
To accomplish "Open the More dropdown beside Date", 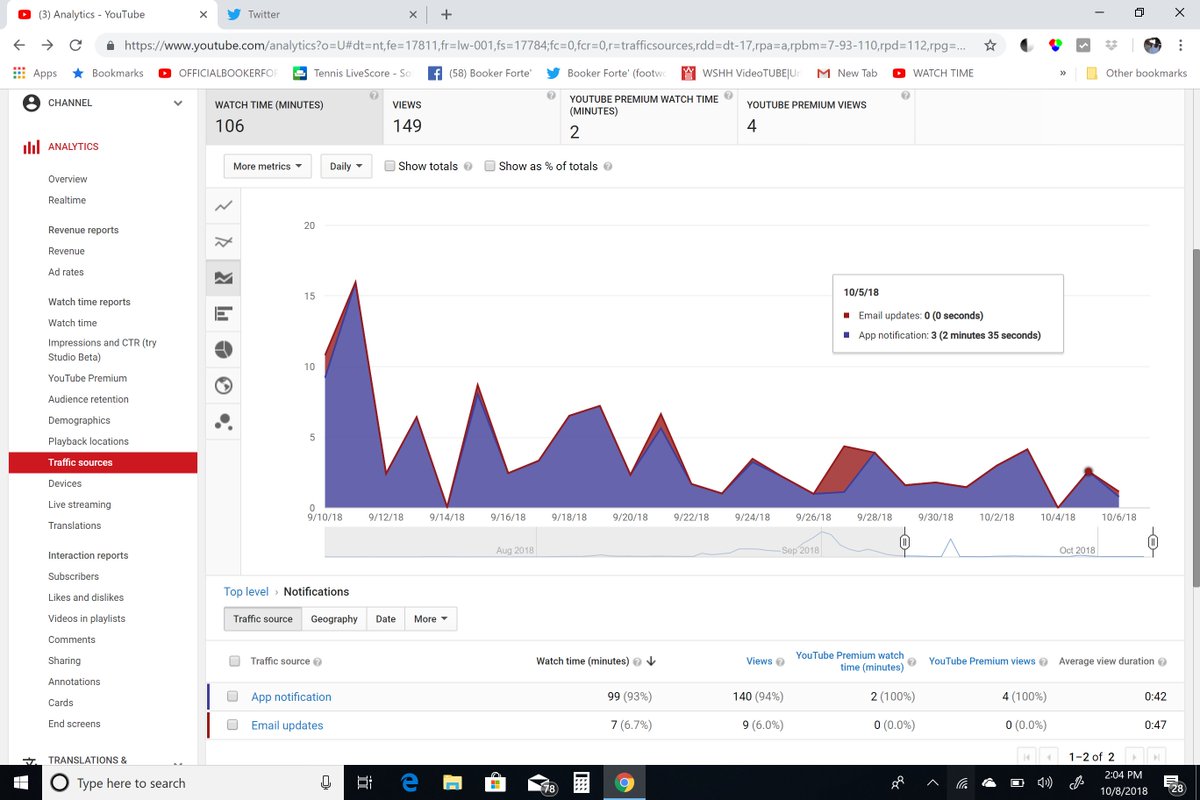I will [430, 619].
